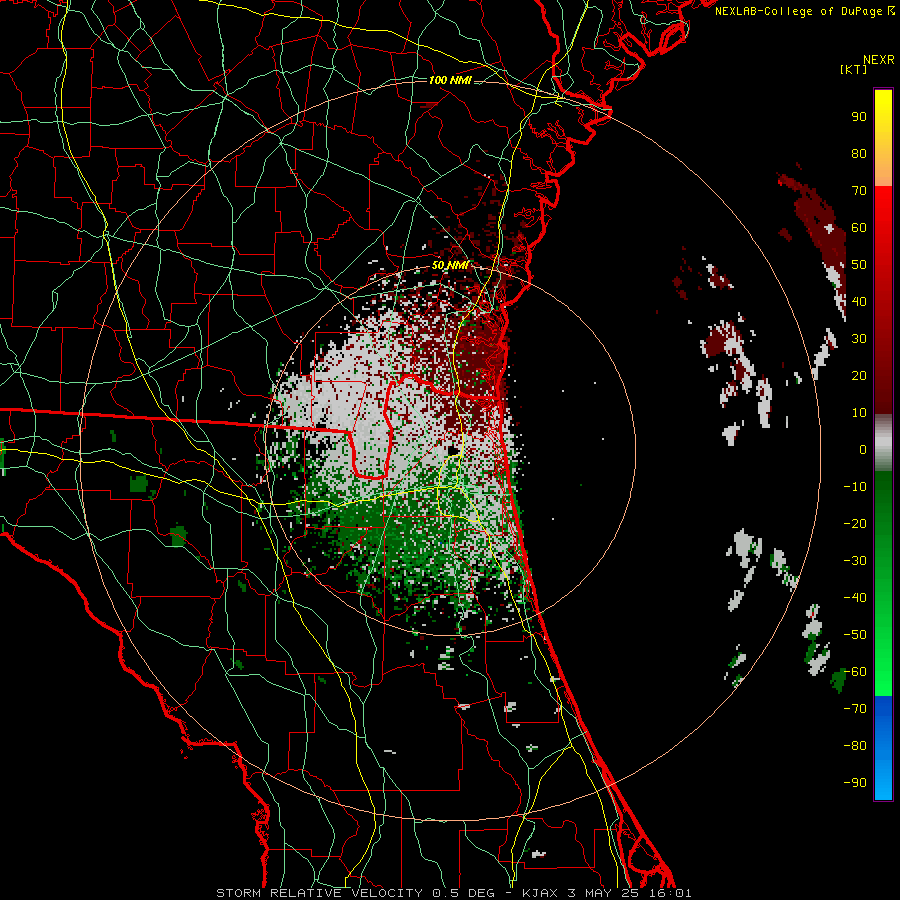Click the -60 value on velocity scale
The width and height of the screenshot is (900, 900).
(x=855, y=672)
